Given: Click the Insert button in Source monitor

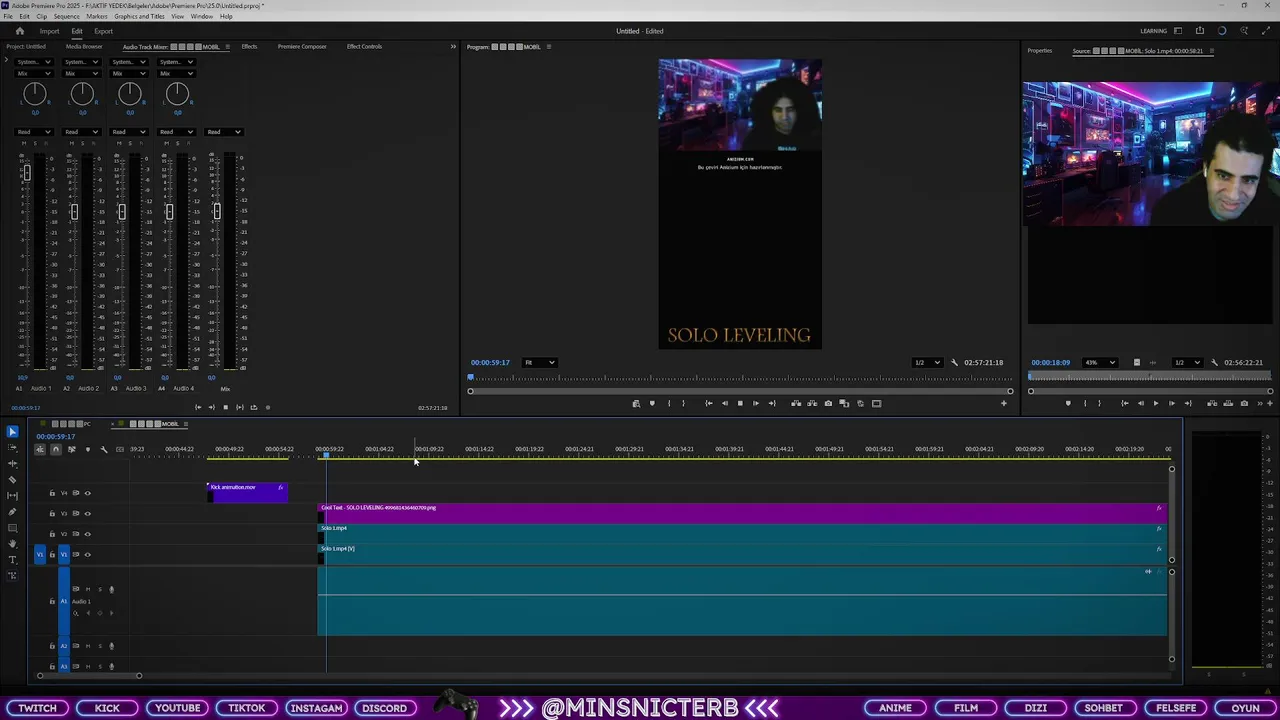Looking at the screenshot, I should [x=1212, y=403].
